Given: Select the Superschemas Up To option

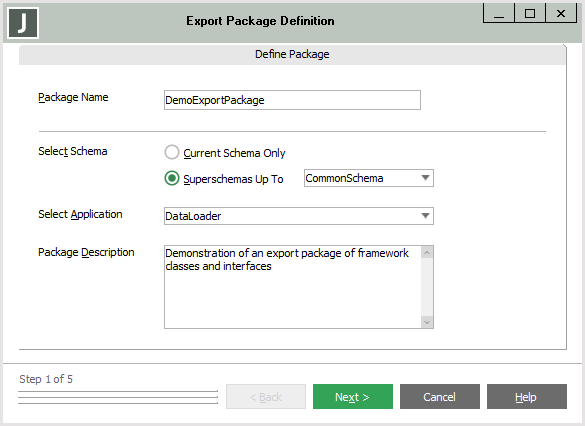Looking at the screenshot, I should click(172, 178).
